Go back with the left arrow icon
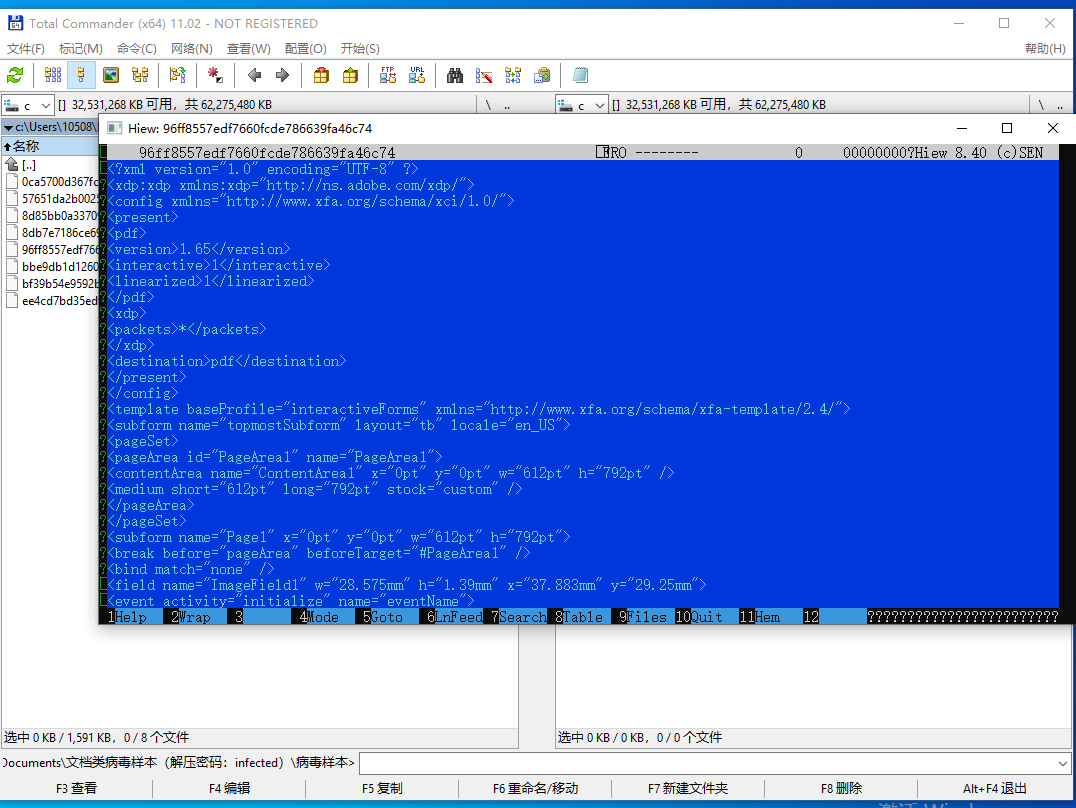 click(x=254, y=76)
